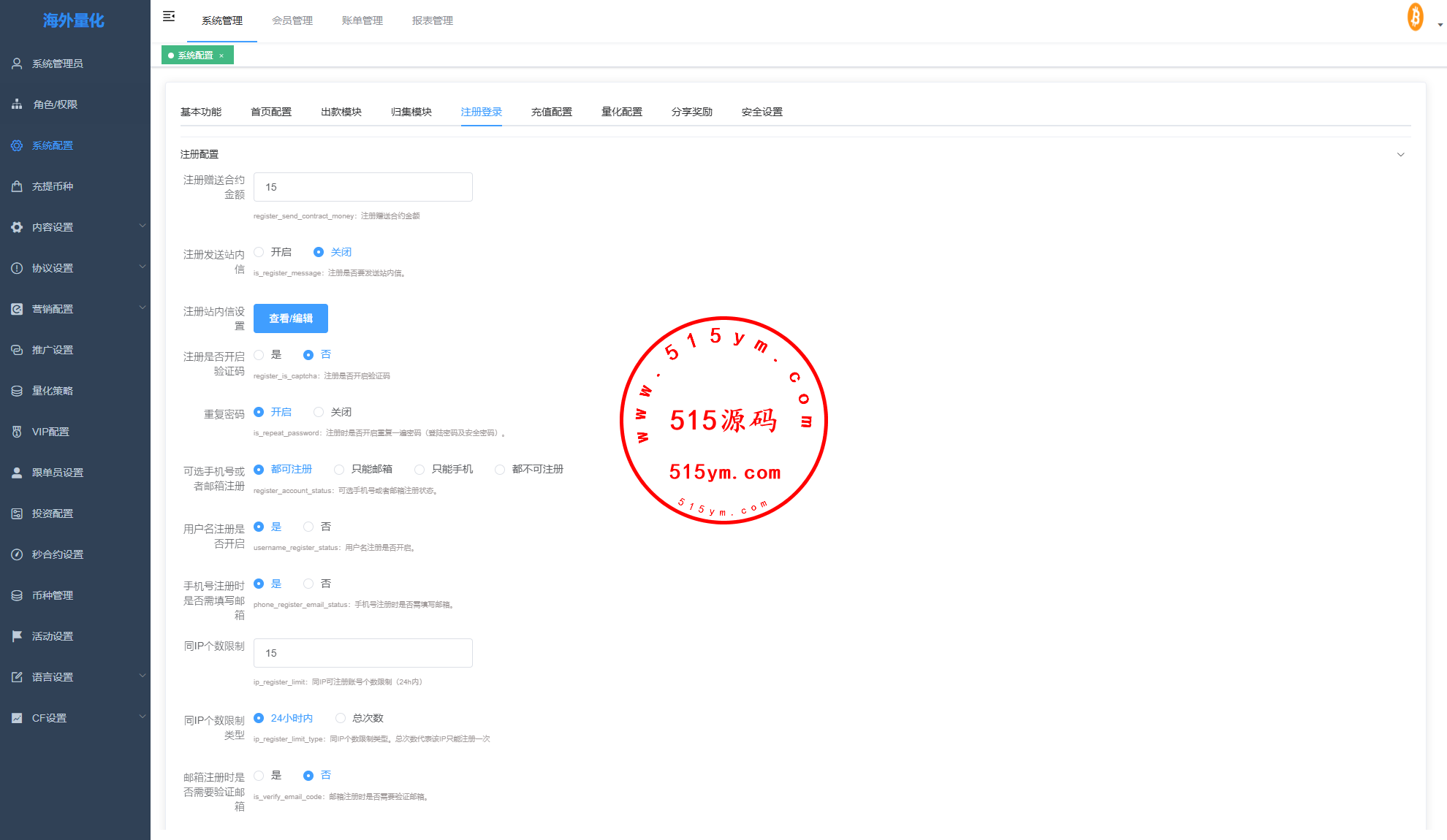Click the 同IP个数限制 input field
This screenshot has width=1447, height=840.
point(362,653)
